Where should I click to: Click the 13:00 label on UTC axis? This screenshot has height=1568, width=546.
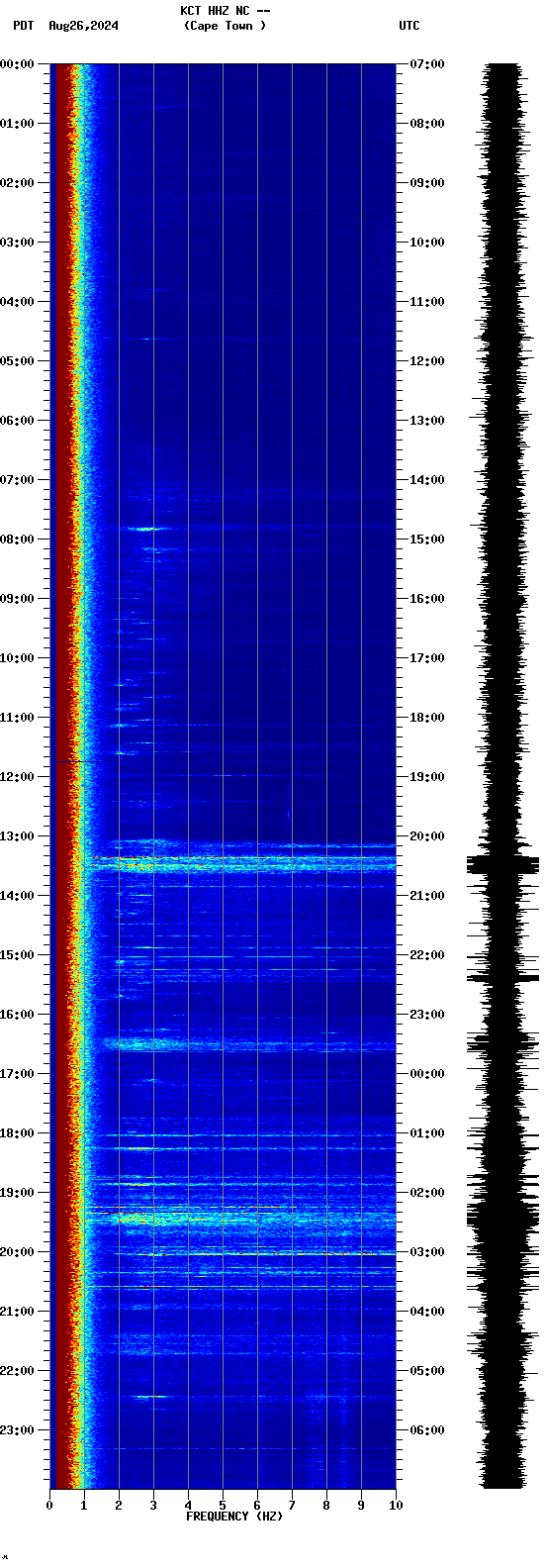tap(427, 421)
